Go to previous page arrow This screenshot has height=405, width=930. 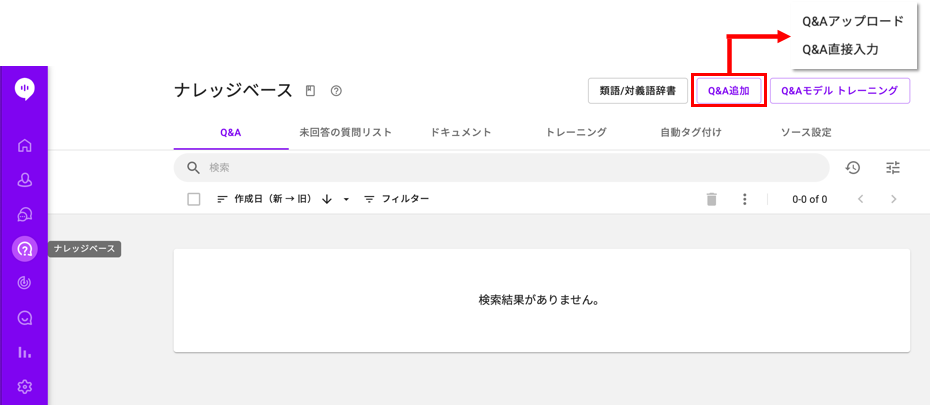(861, 199)
